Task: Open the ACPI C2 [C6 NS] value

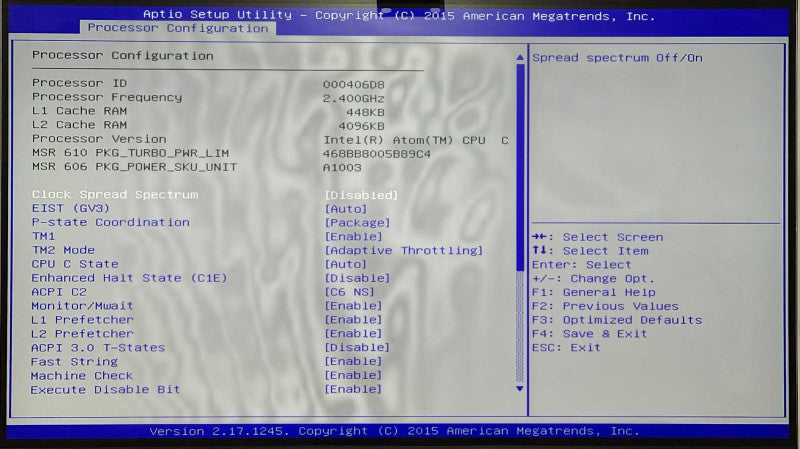Action: (349, 292)
